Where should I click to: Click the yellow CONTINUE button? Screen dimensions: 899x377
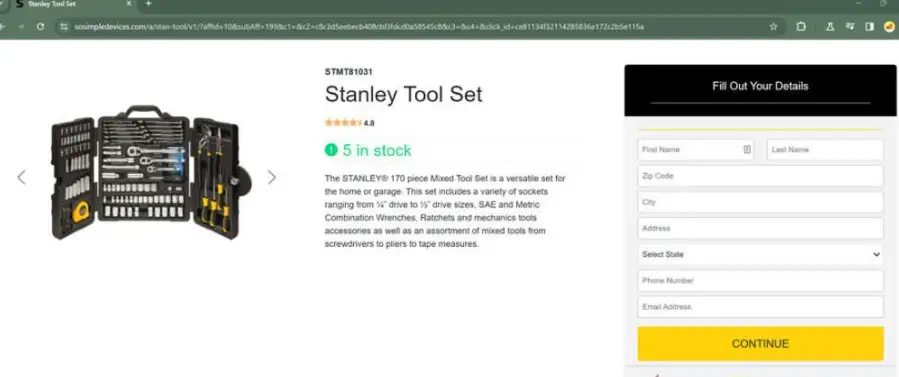tap(760, 344)
